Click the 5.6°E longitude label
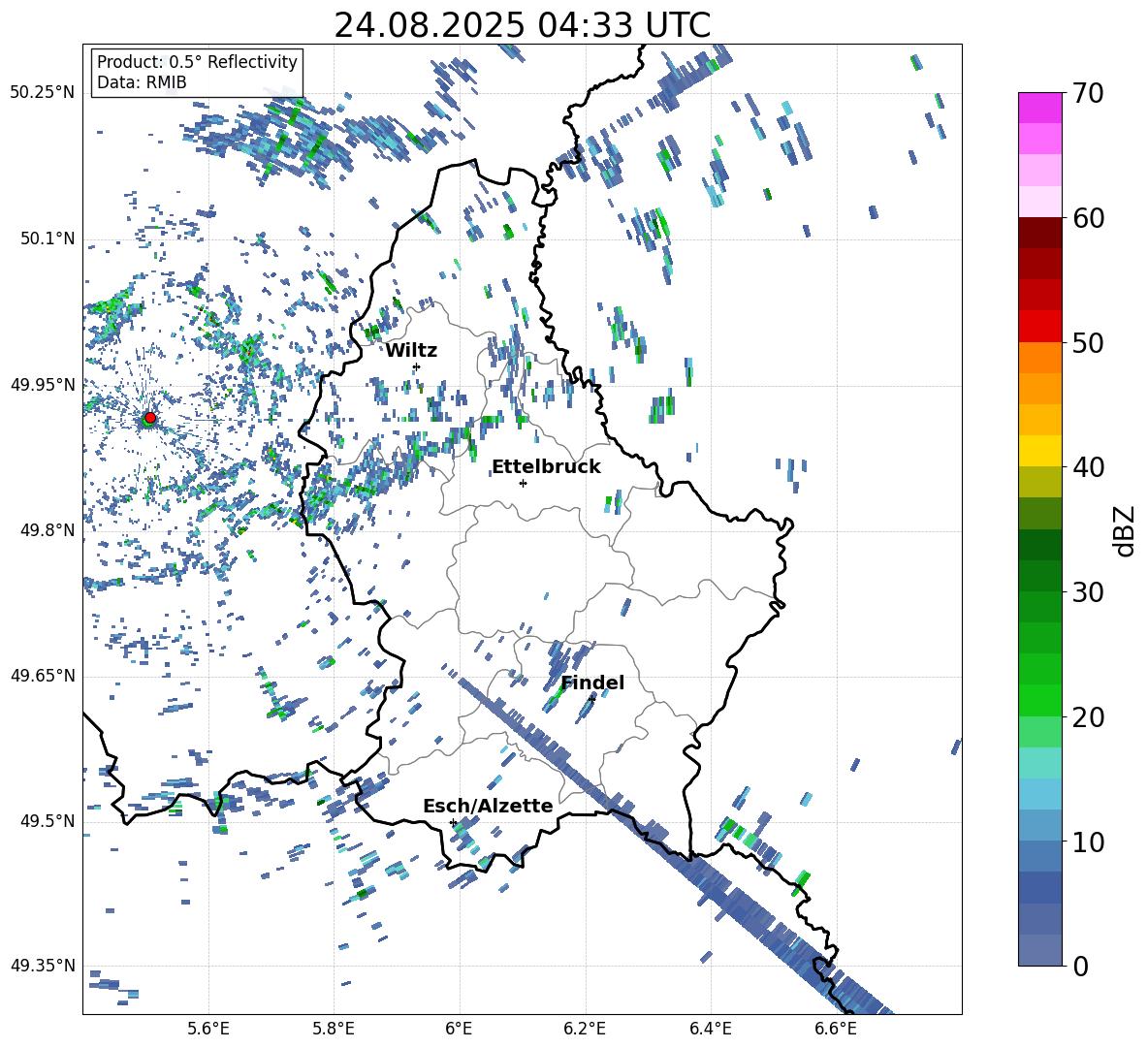This screenshot has height=1048, width=1148. pos(208,1029)
